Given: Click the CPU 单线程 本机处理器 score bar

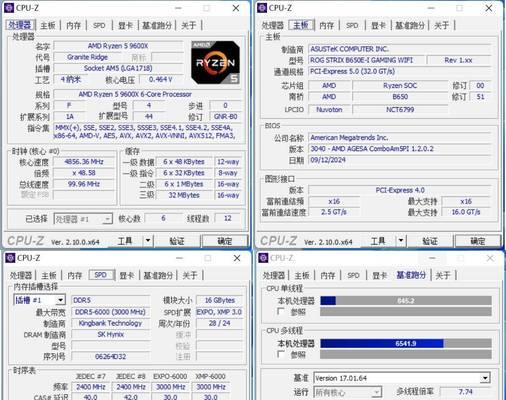Looking at the screenshot, I should tap(406, 301).
